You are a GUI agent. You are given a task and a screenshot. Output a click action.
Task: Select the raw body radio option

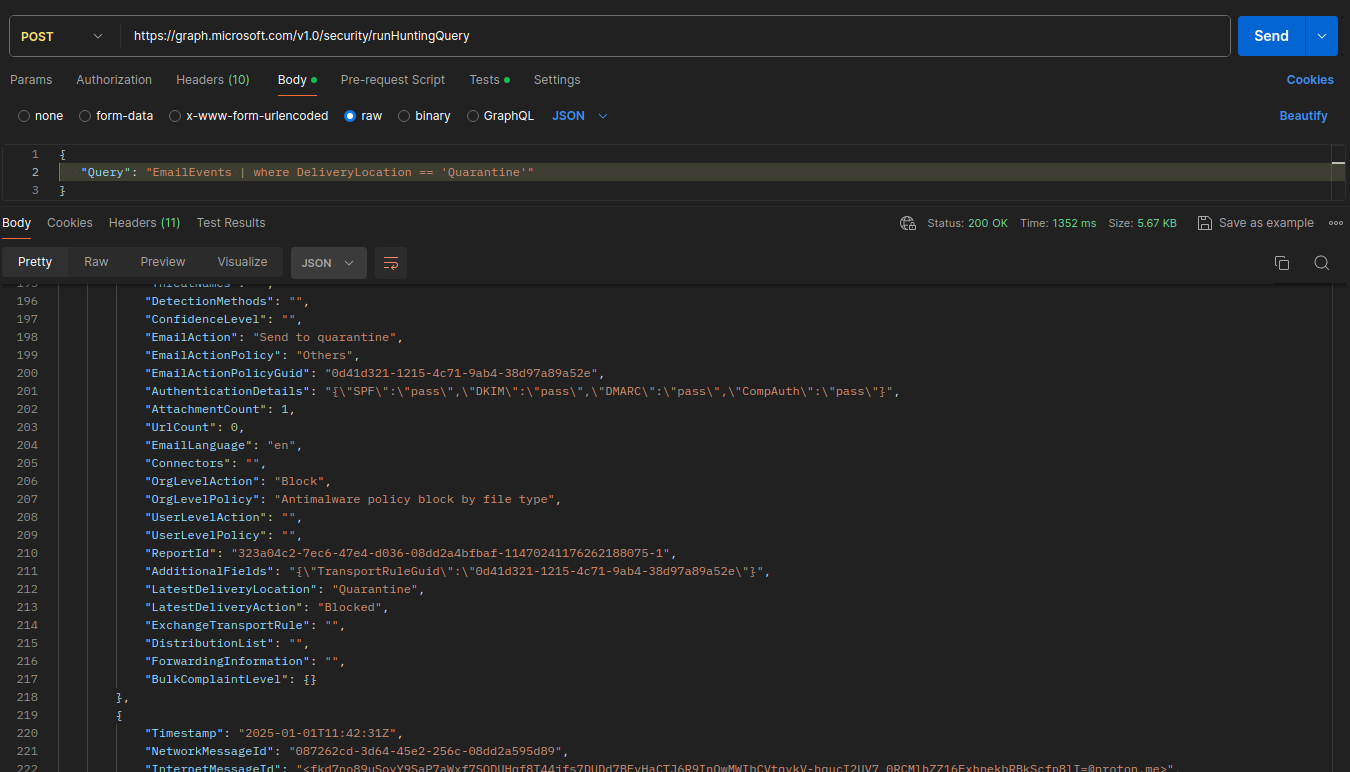350,116
